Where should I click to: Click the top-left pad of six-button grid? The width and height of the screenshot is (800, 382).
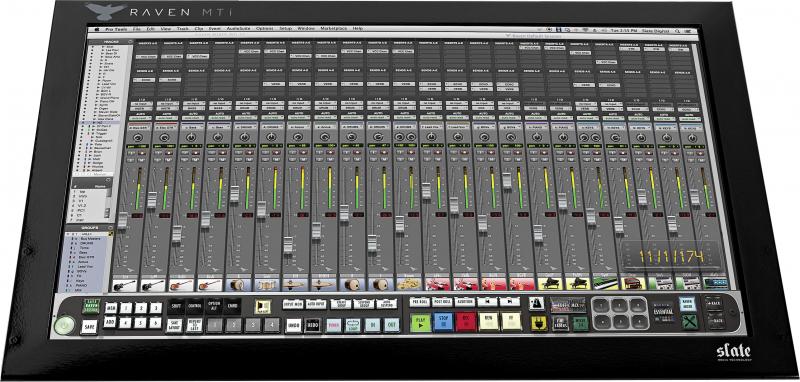click(601, 305)
